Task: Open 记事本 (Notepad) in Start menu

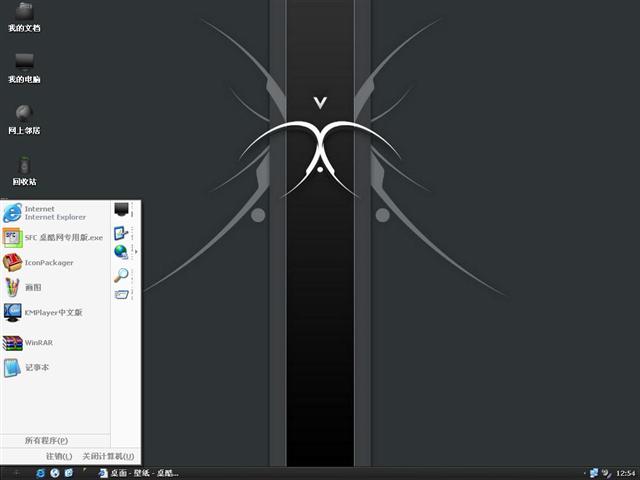Action: pos(55,367)
